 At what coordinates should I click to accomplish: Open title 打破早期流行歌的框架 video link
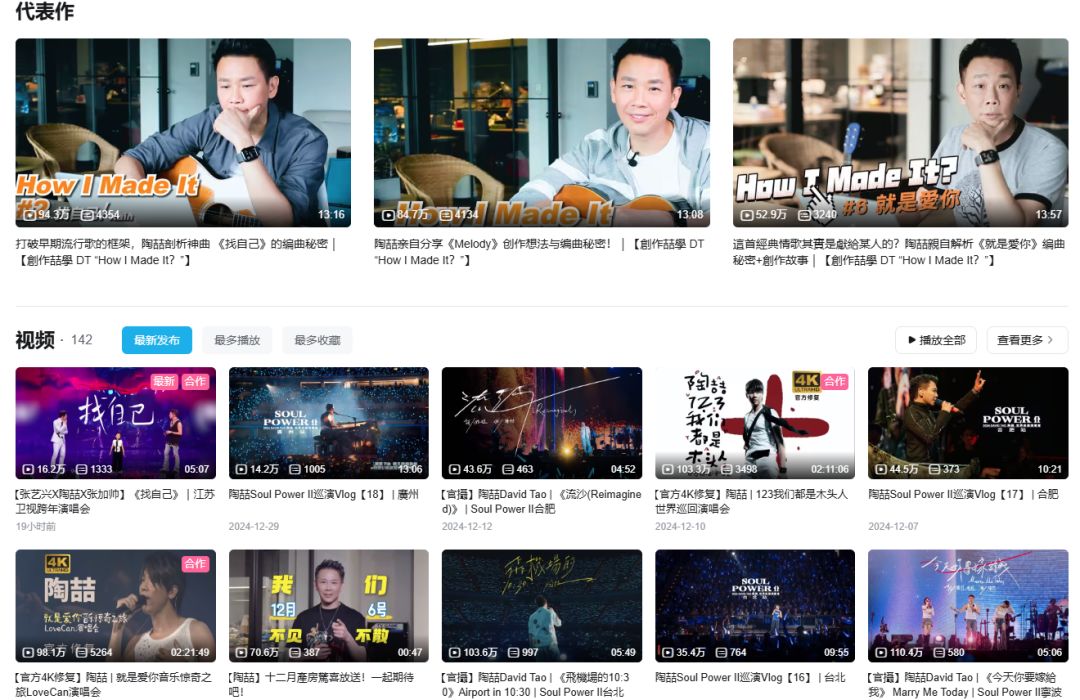(x=176, y=252)
